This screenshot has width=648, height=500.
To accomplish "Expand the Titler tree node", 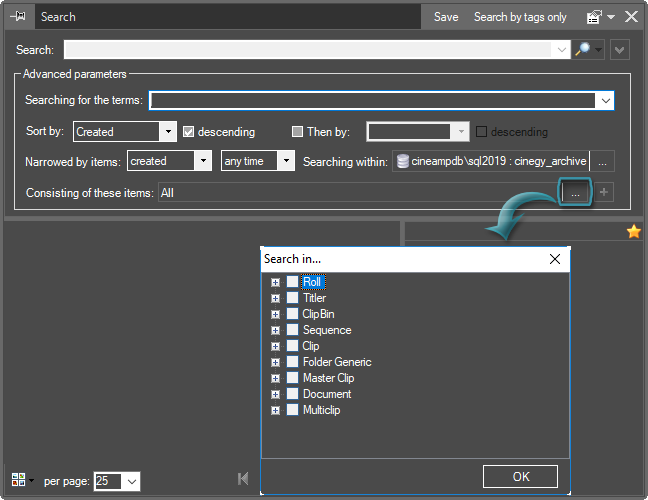I will click(x=275, y=298).
